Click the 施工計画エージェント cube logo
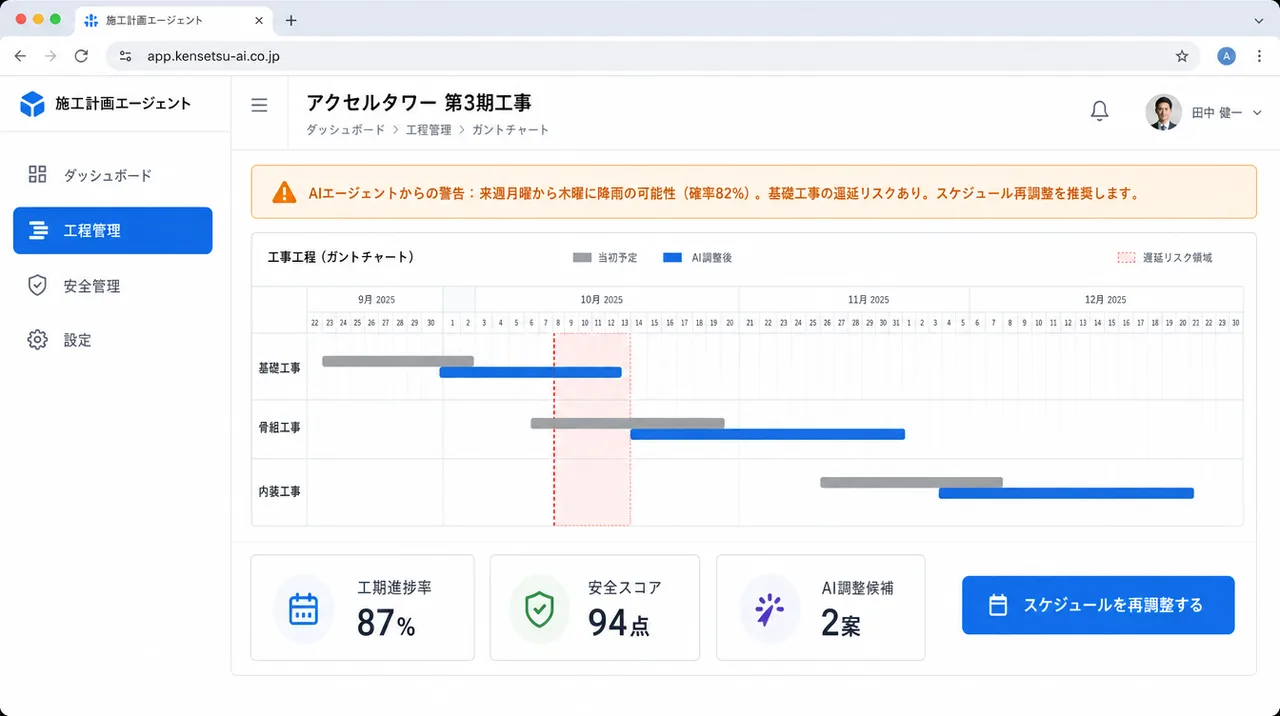Image resolution: width=1280 pixels, height=716 pixels. (x=33, y=104)
